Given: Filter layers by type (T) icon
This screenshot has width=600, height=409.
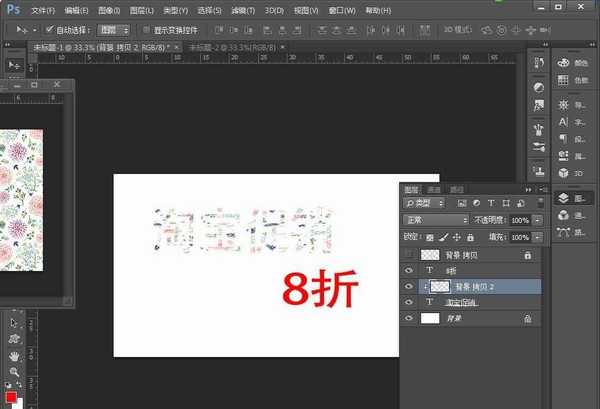Looking at the screenshot, I should point(491,203).
